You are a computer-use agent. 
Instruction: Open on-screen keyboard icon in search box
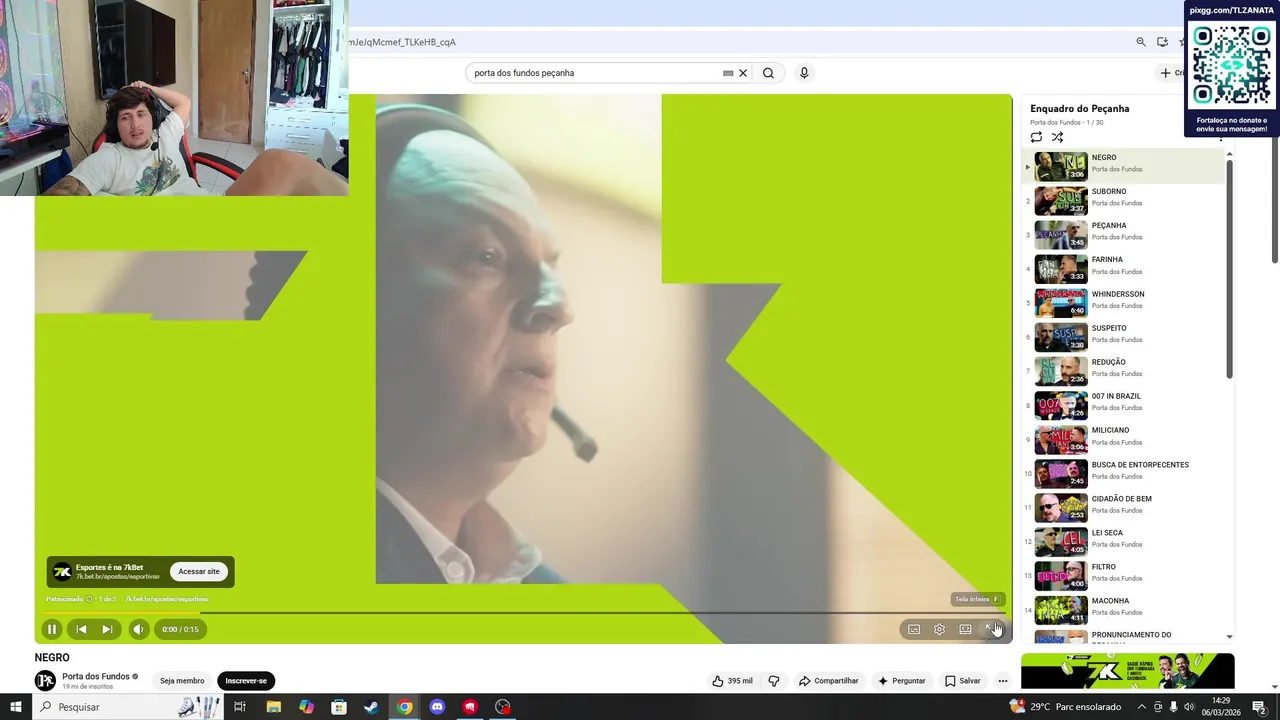728,73
